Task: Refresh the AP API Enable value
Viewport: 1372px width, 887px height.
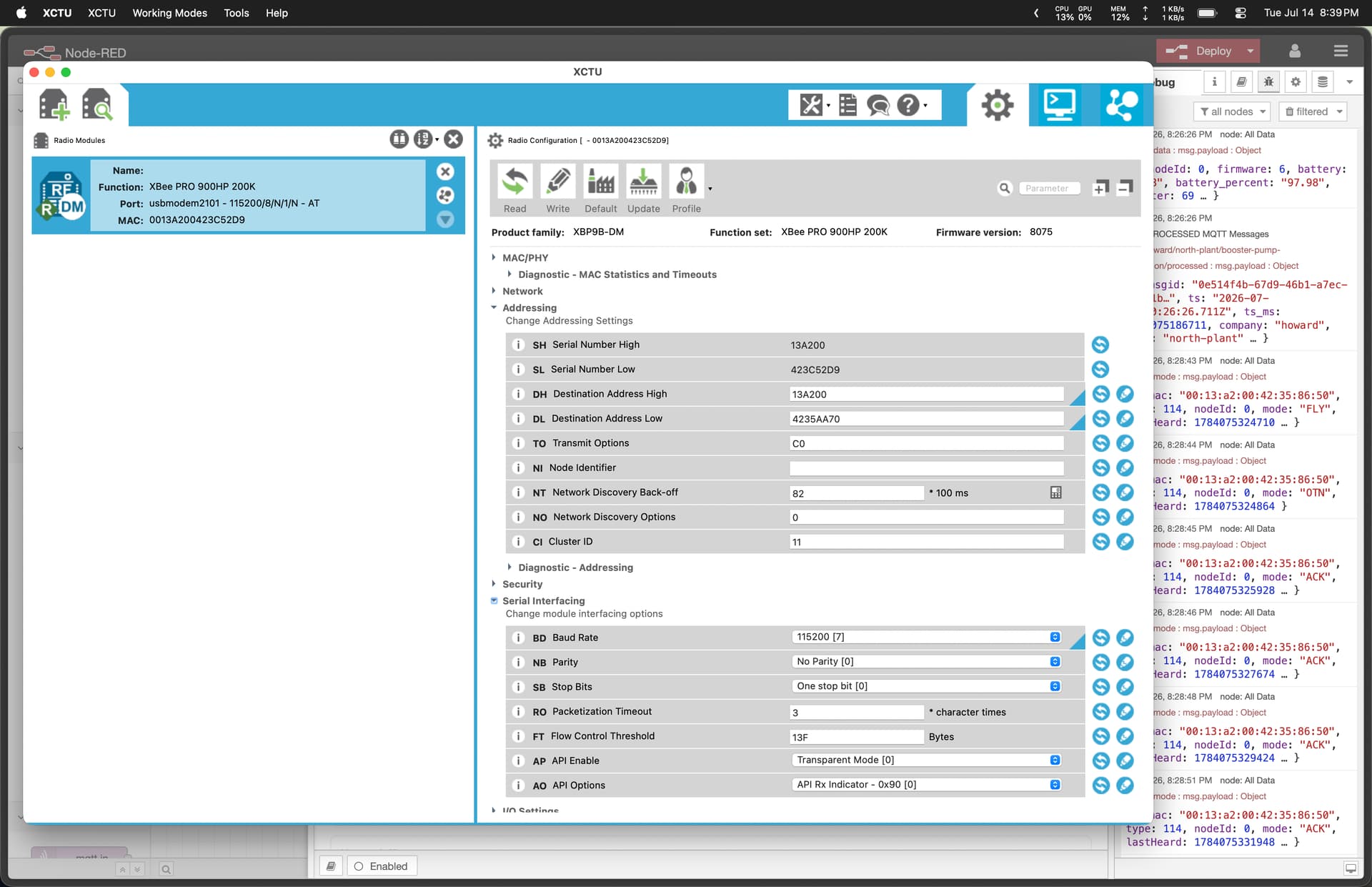Action: (1100, 760)
